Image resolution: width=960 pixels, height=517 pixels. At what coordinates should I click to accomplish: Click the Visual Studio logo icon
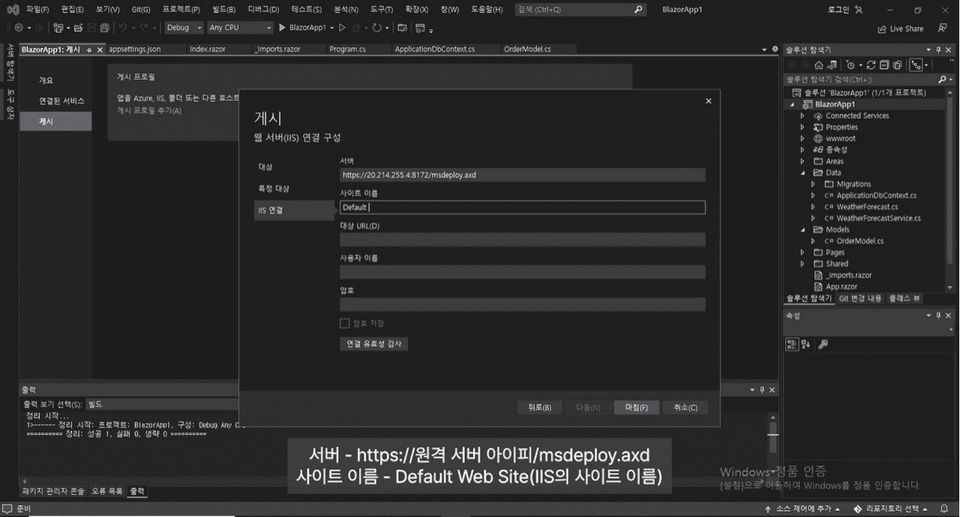coord(12,9)
